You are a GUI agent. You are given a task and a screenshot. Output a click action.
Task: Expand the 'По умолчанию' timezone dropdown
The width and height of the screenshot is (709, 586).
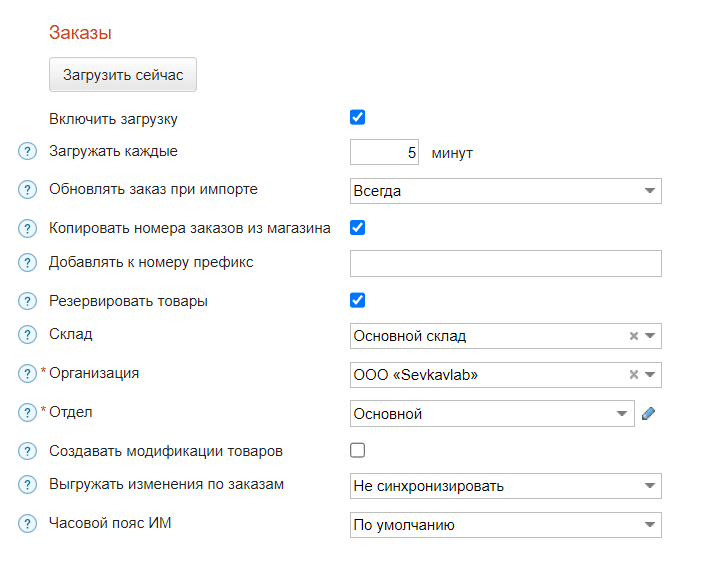pyautogui.click(x=505, y=524)
